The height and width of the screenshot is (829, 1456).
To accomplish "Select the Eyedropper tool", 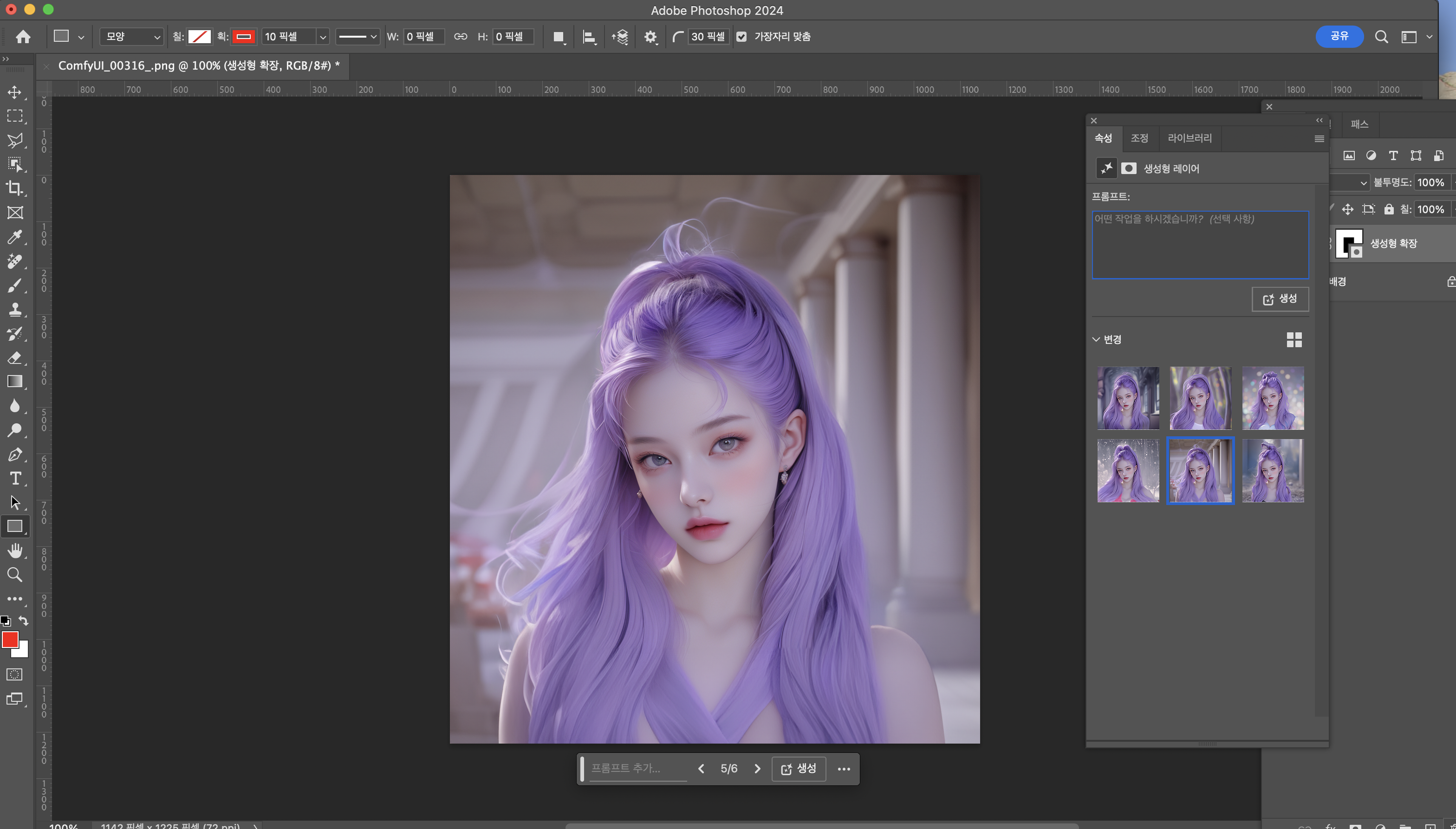I will (15, 236).
